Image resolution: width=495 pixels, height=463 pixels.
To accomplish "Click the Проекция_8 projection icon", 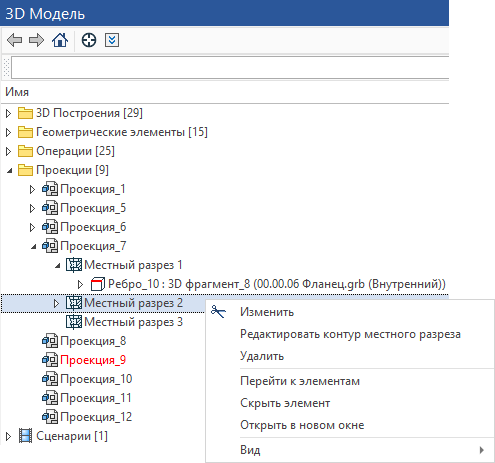I will [50, 341].
